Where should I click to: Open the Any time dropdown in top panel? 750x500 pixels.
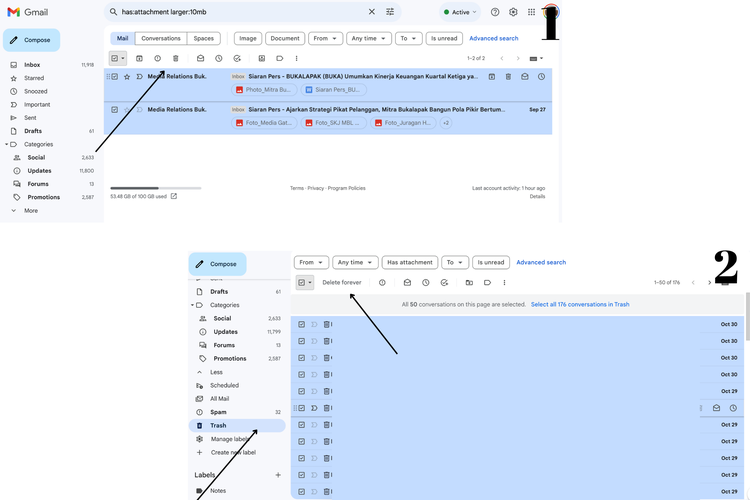[x=367, y=38]
